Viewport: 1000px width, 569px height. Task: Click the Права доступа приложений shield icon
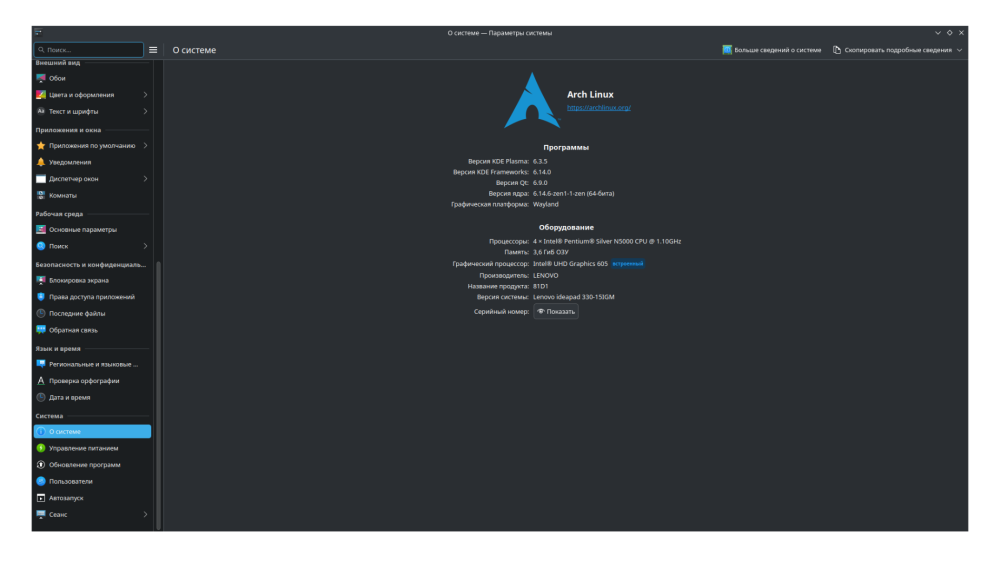tap(41, 297)
